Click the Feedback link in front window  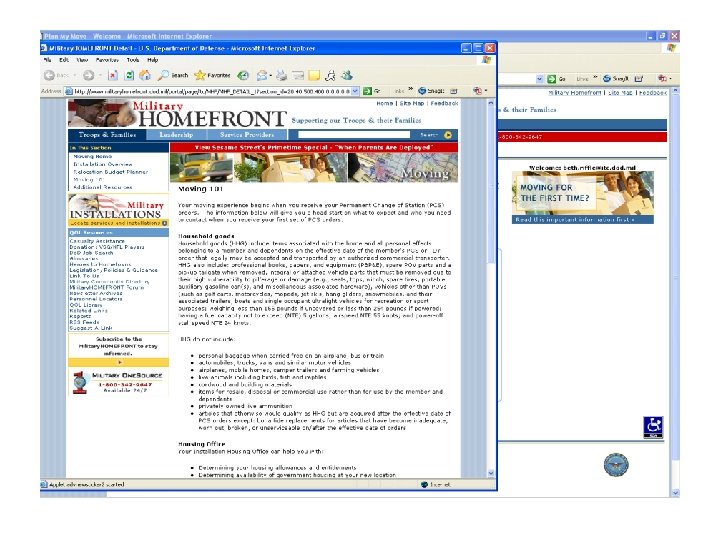pos(444,103)
